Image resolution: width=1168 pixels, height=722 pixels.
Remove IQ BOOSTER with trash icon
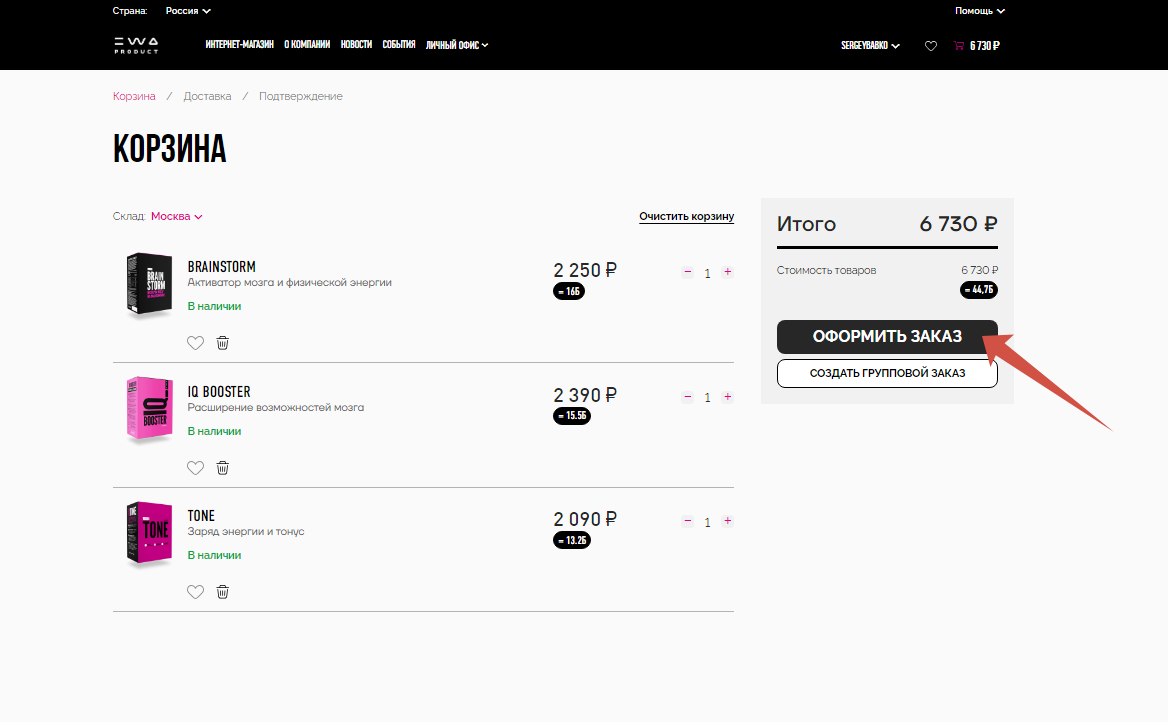click(x=223, y=468)
